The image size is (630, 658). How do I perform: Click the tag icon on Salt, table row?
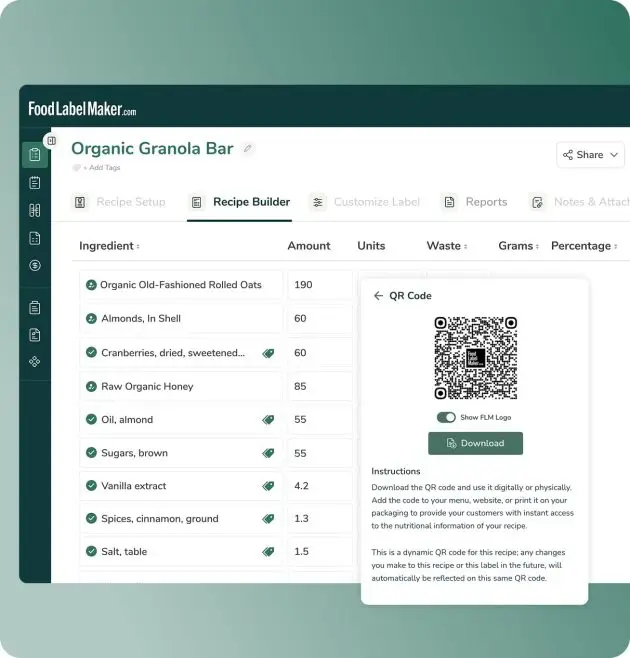point(268,551)
